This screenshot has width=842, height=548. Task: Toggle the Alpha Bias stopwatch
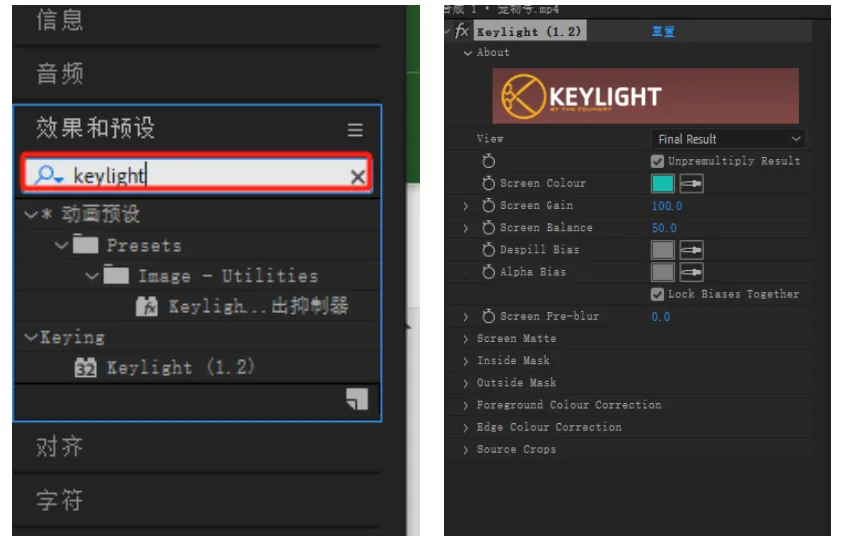(x=488, y=272)
